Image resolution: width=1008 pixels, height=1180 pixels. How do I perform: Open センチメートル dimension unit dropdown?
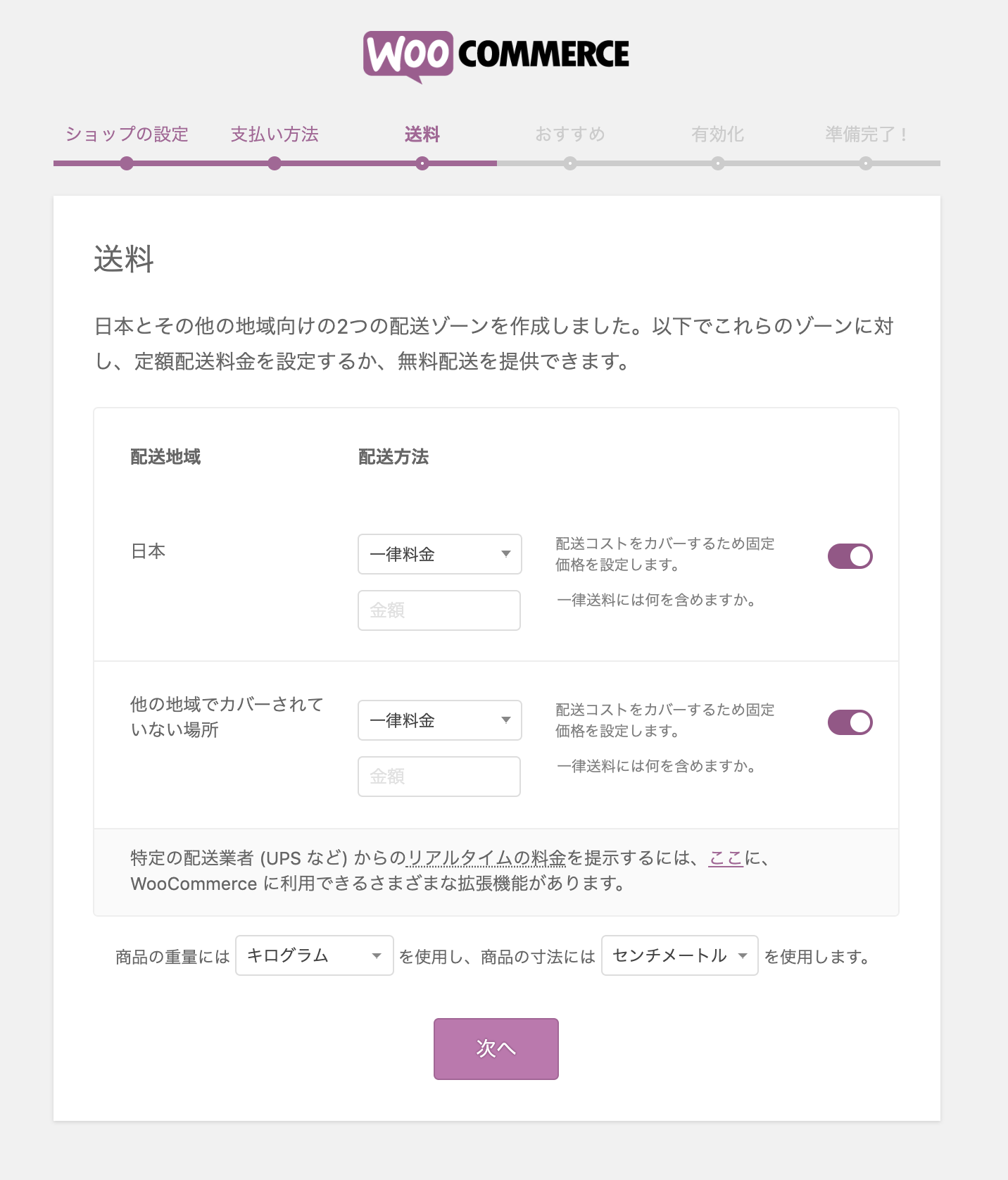[x=680, y=955]
